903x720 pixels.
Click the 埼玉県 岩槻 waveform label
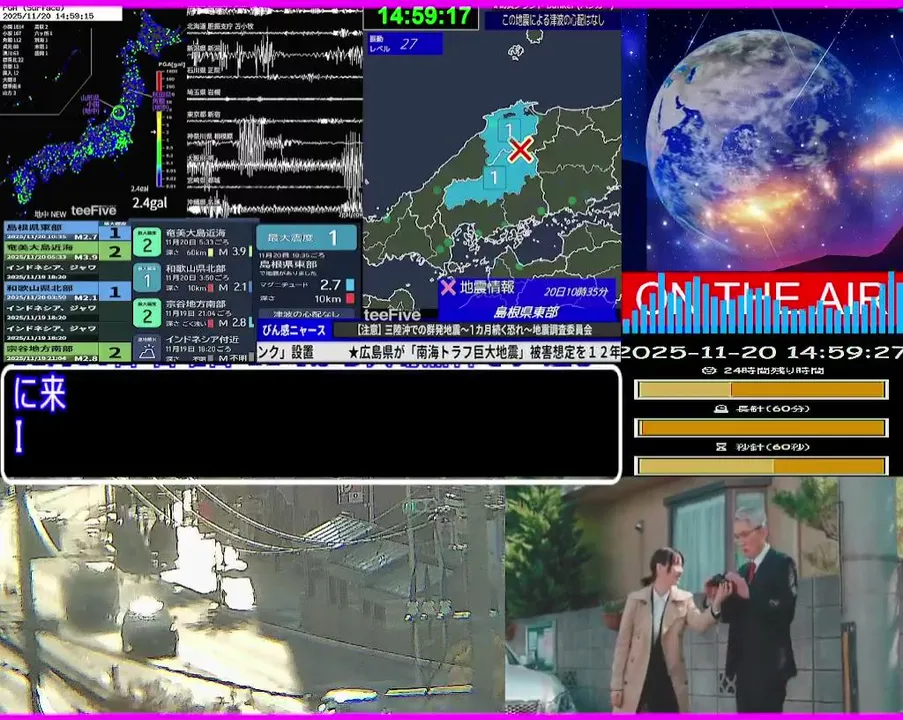[x=204, y=92]
